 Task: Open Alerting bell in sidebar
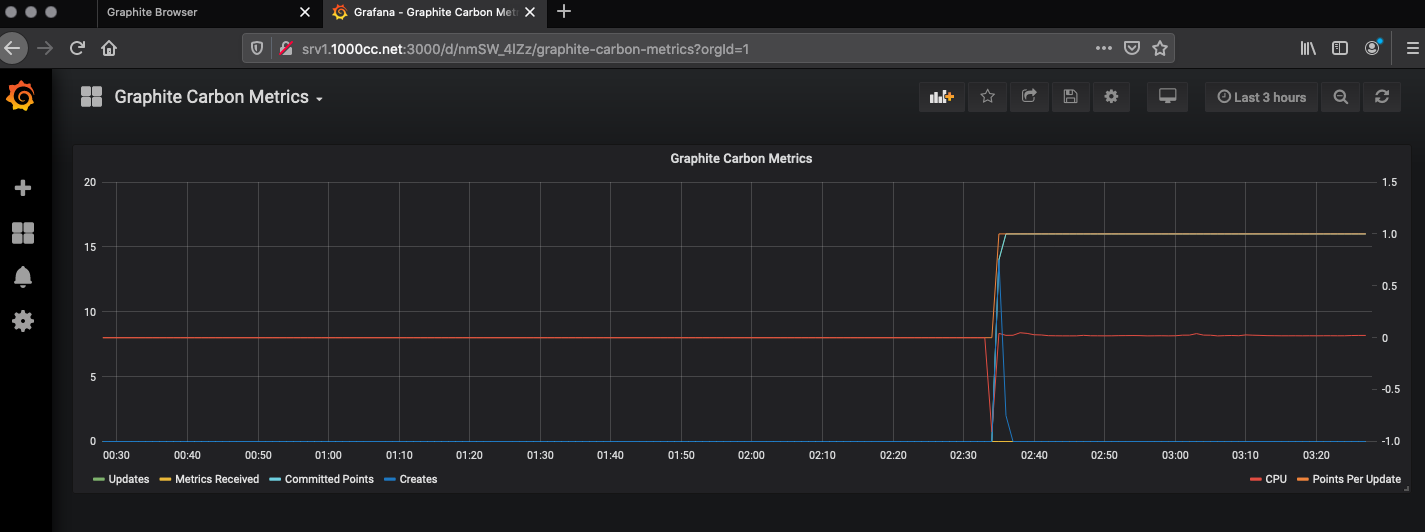tap(22, 277)
